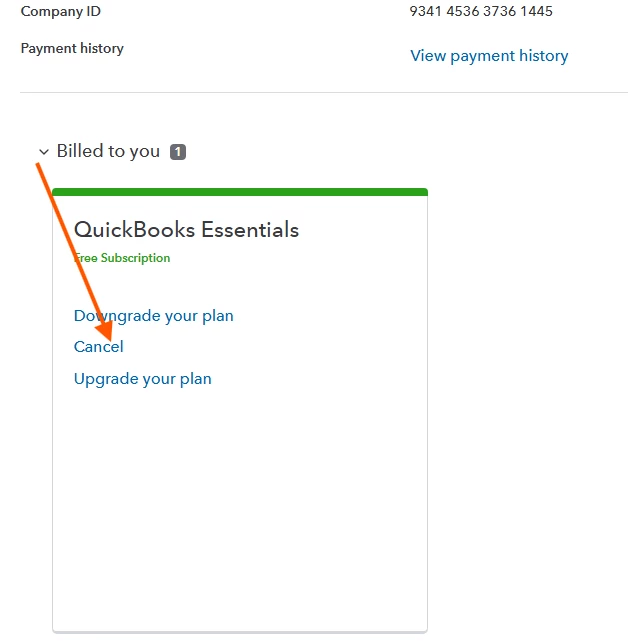Click the QuickBooks Essentials plan title

coord(186,229)
